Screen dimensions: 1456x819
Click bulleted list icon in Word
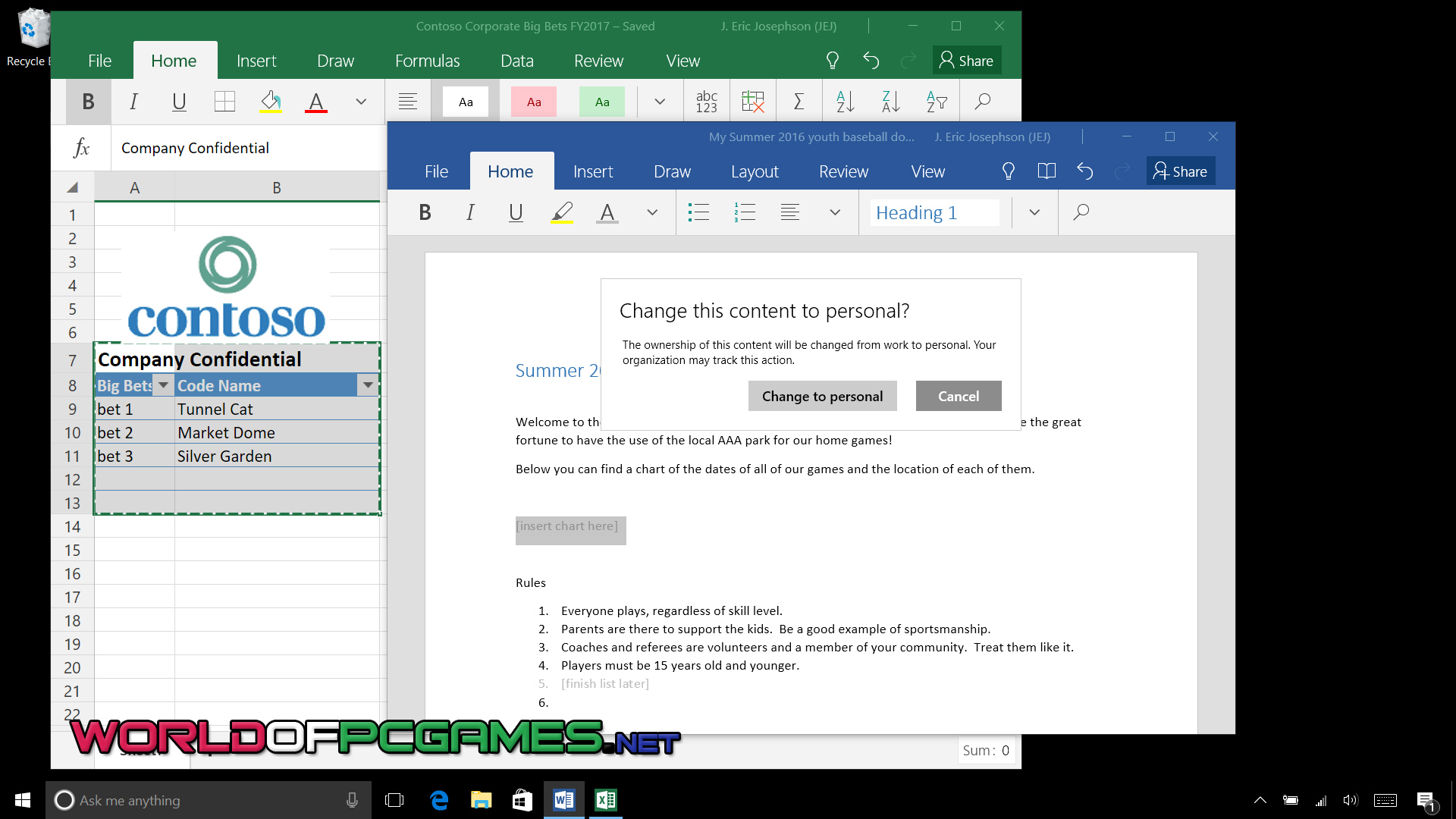pos(698,212)
